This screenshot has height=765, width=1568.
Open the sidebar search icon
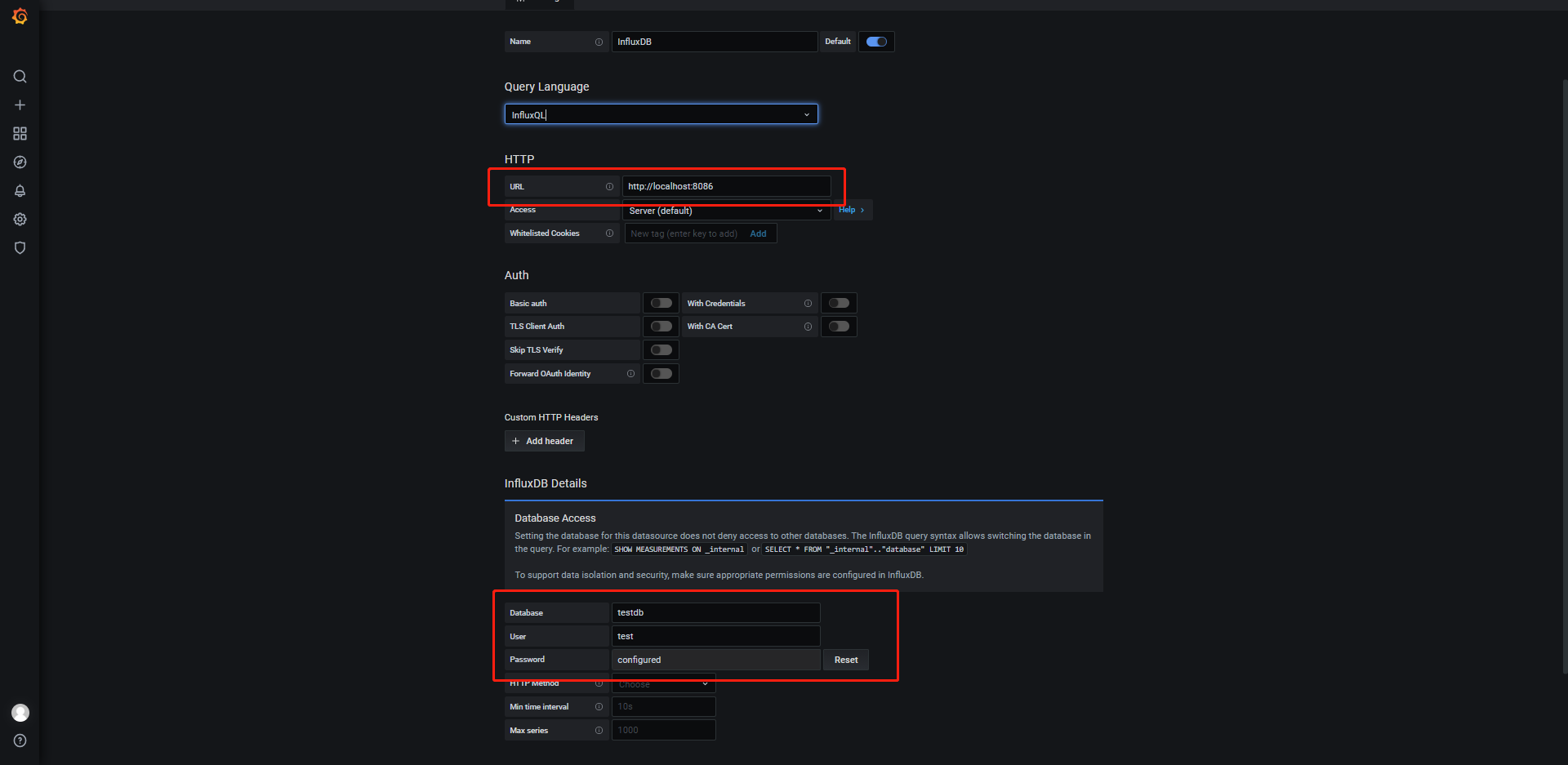coord(20,77)
